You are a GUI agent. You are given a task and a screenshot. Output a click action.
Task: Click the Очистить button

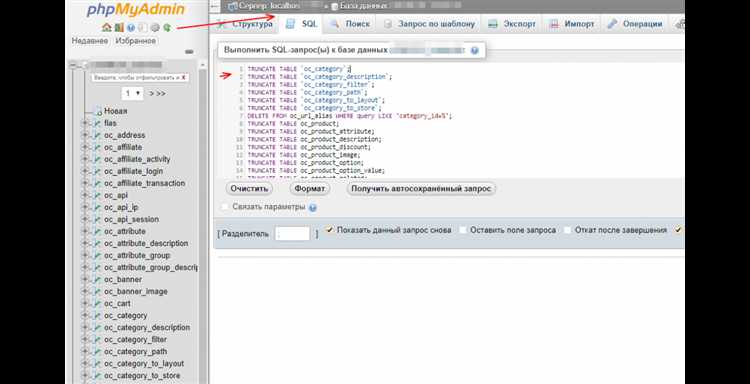click(x=249, y=189)
